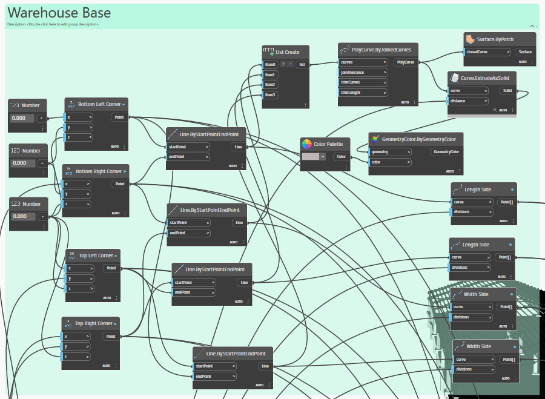Screen dimensions: 545x399
Task: Open the joinTolerance port chevron
Action: click(384, 72)
